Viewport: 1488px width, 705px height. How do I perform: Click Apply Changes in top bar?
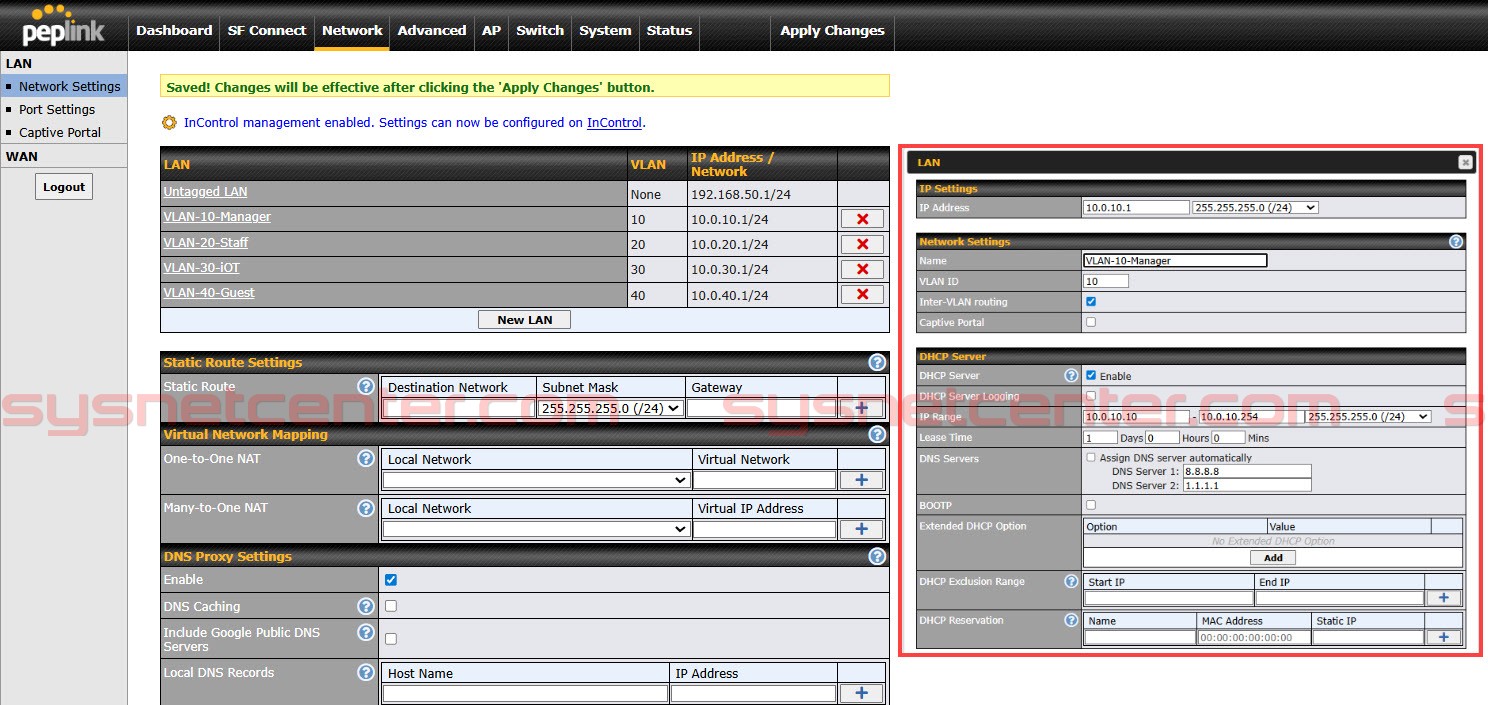(x=832, y=30)
